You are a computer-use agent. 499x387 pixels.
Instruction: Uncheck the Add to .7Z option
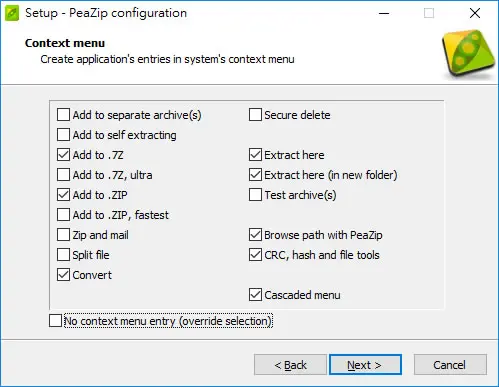[63, 155]
